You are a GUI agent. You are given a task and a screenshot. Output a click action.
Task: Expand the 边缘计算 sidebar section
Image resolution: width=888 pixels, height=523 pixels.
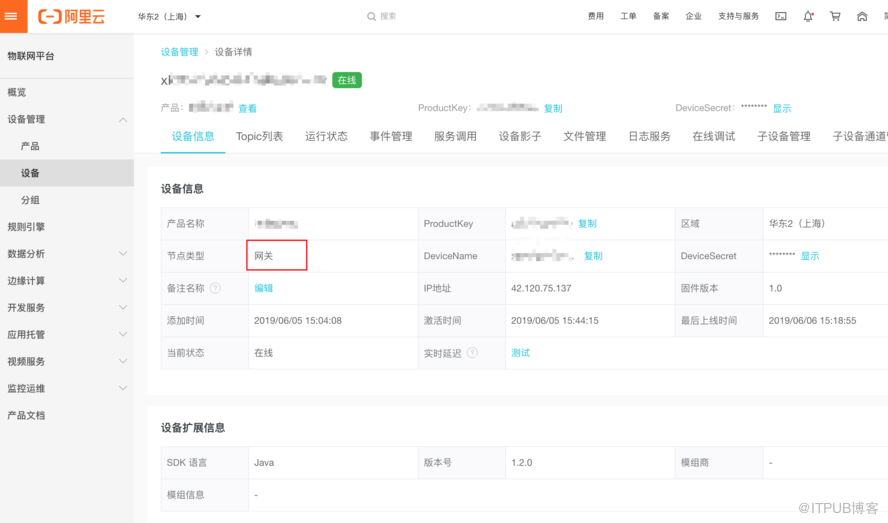123,281
